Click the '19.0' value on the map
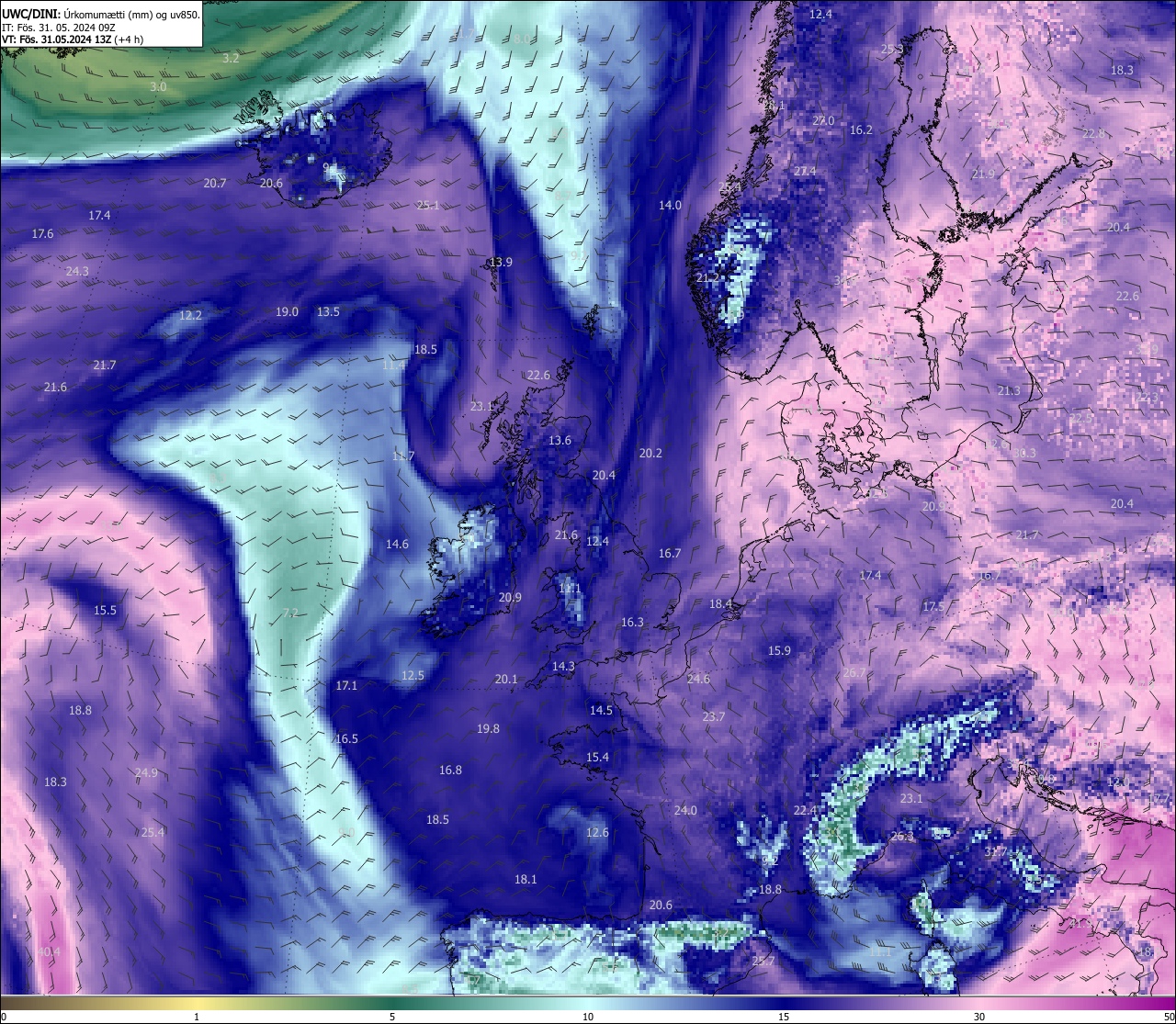 coord(287,312)
